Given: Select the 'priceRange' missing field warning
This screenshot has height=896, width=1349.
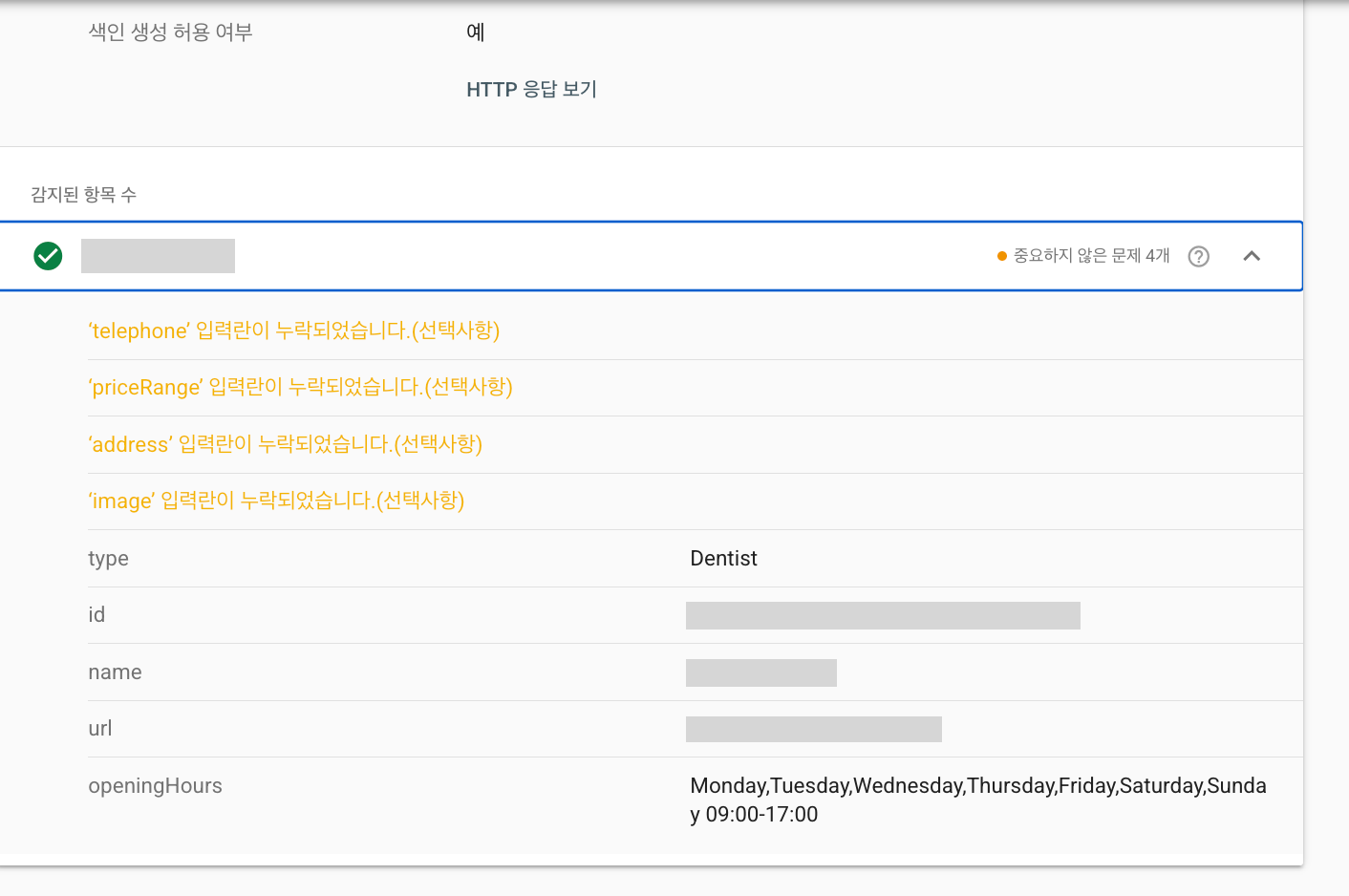Looking at the screenshot, I should coord(300,387).
